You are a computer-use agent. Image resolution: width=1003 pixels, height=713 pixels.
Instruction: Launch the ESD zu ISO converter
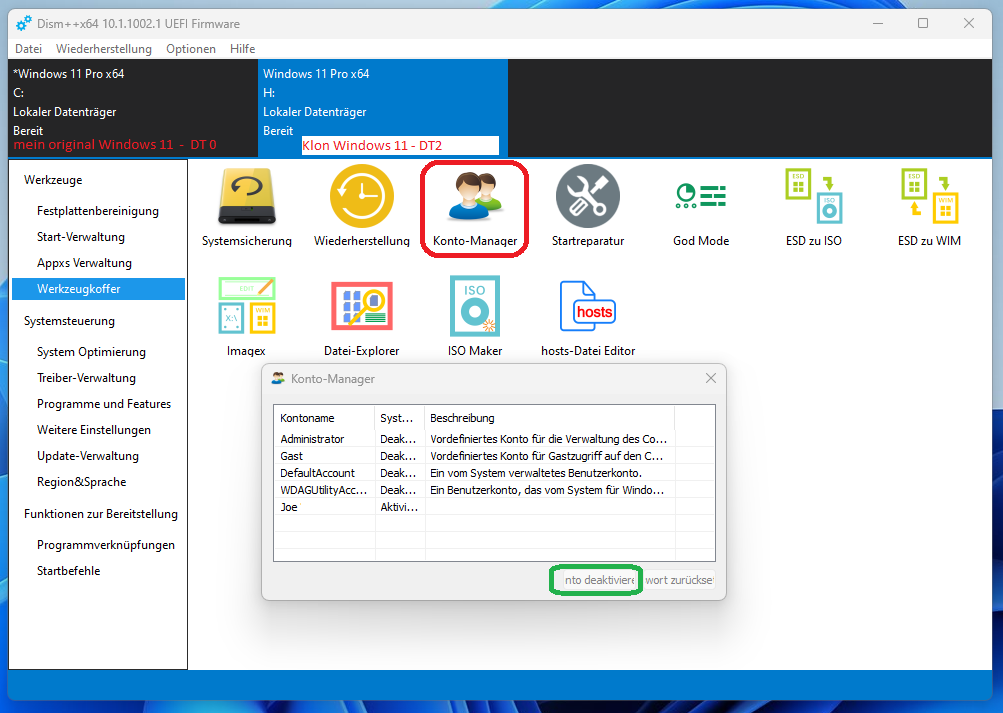tap(814, 207)
